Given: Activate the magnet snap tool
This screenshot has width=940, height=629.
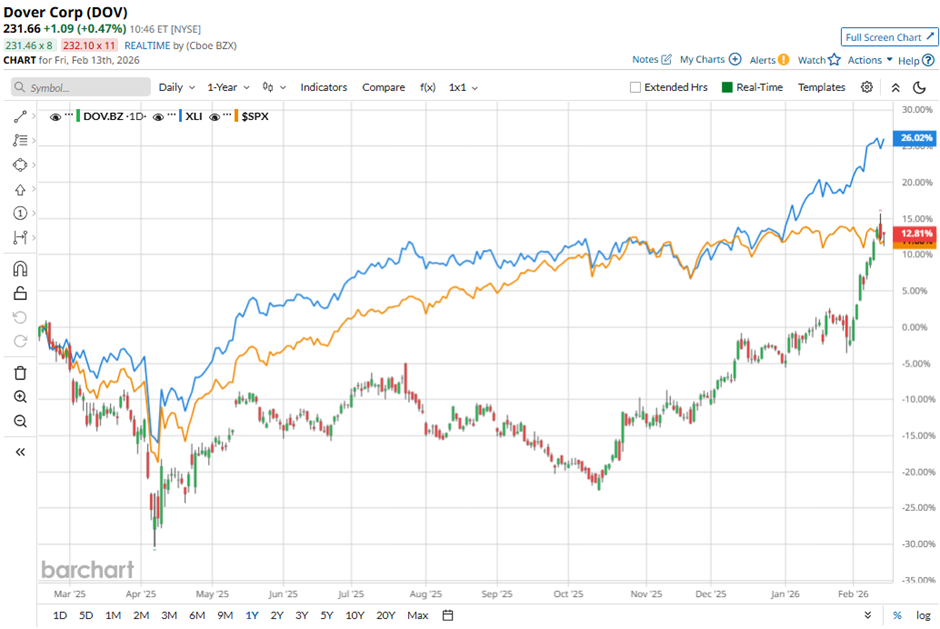Looking at the screenshot, I should point(20,268).
